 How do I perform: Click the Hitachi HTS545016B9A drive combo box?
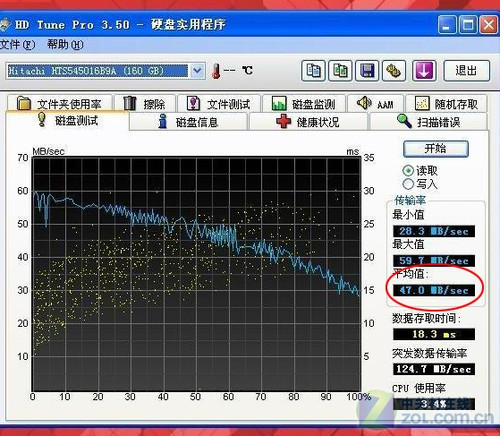(x=105, y=71)
